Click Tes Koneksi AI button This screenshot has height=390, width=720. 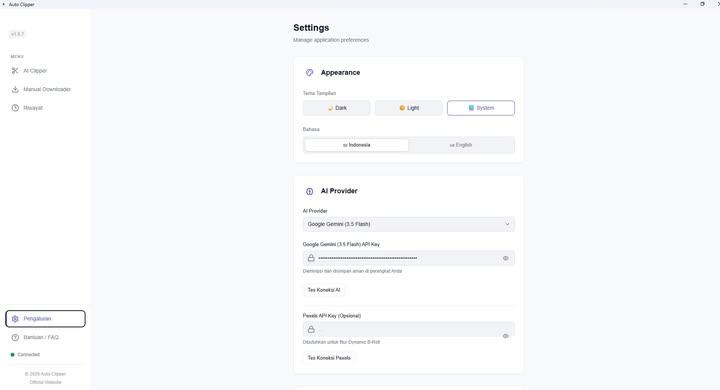324,290
